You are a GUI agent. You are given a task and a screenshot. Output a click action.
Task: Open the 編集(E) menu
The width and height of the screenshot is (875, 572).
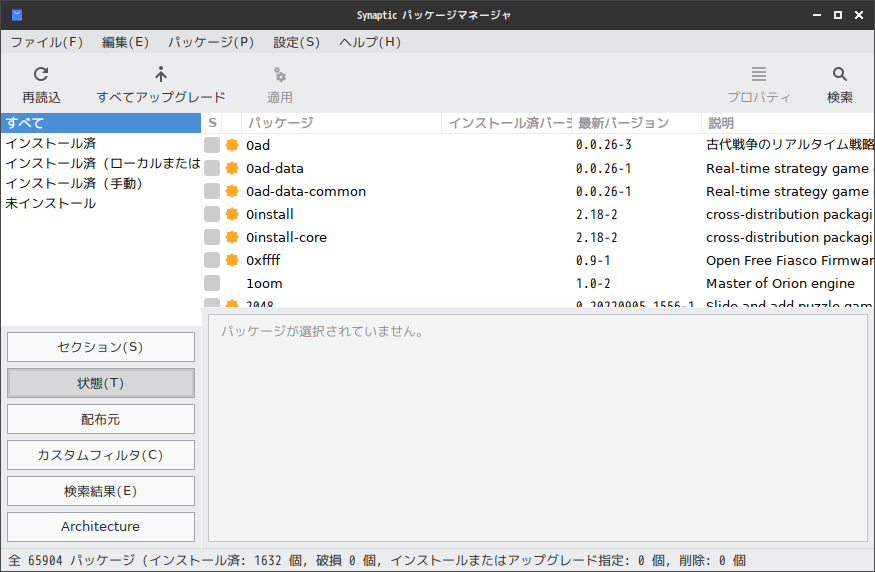126,42
